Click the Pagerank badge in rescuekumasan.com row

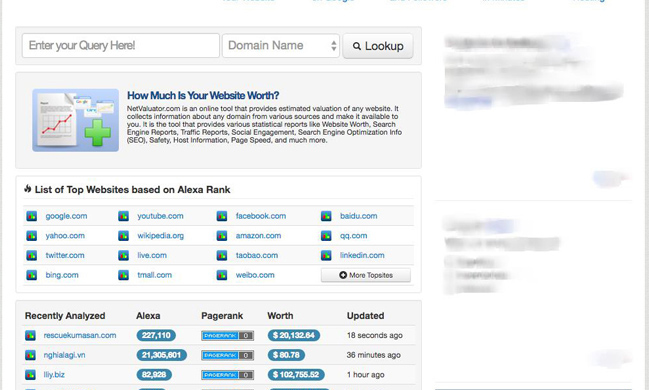click(x=227, y=335)
